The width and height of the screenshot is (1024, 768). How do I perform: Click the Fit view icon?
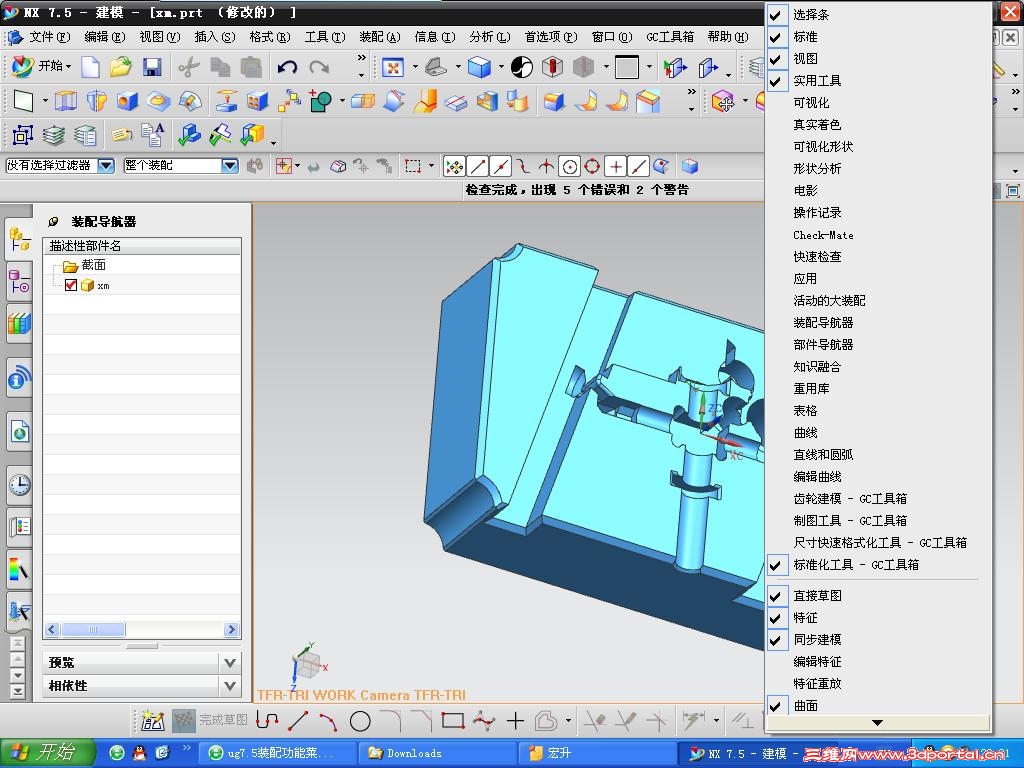(392, 67)
